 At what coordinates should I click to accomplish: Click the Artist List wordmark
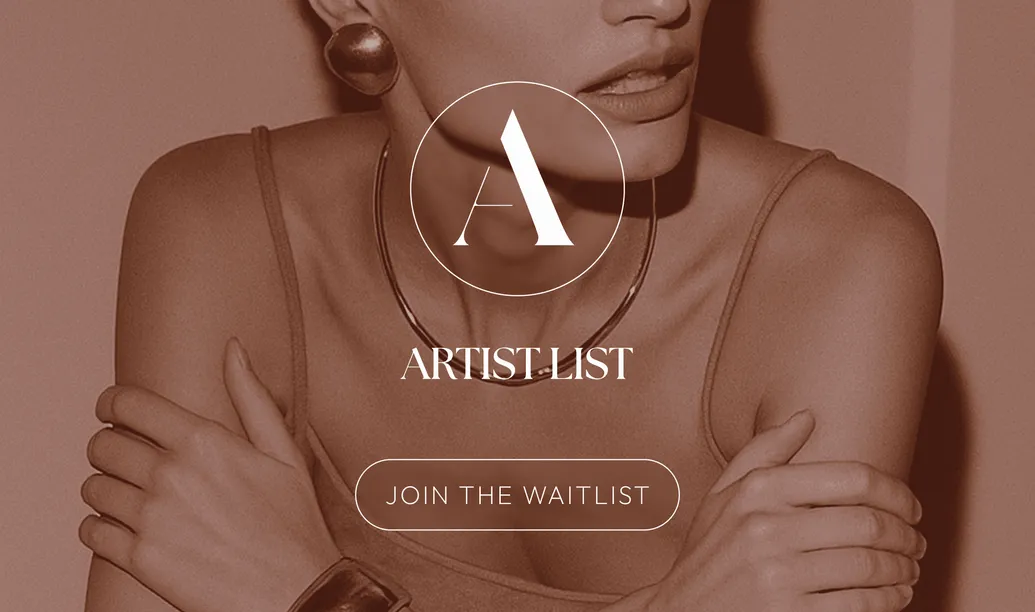pyautogui.click(x=517, y=363)
